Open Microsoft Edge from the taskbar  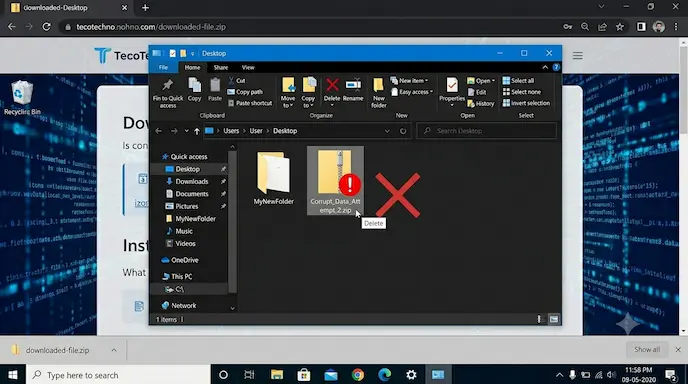[x=384, y=375]
